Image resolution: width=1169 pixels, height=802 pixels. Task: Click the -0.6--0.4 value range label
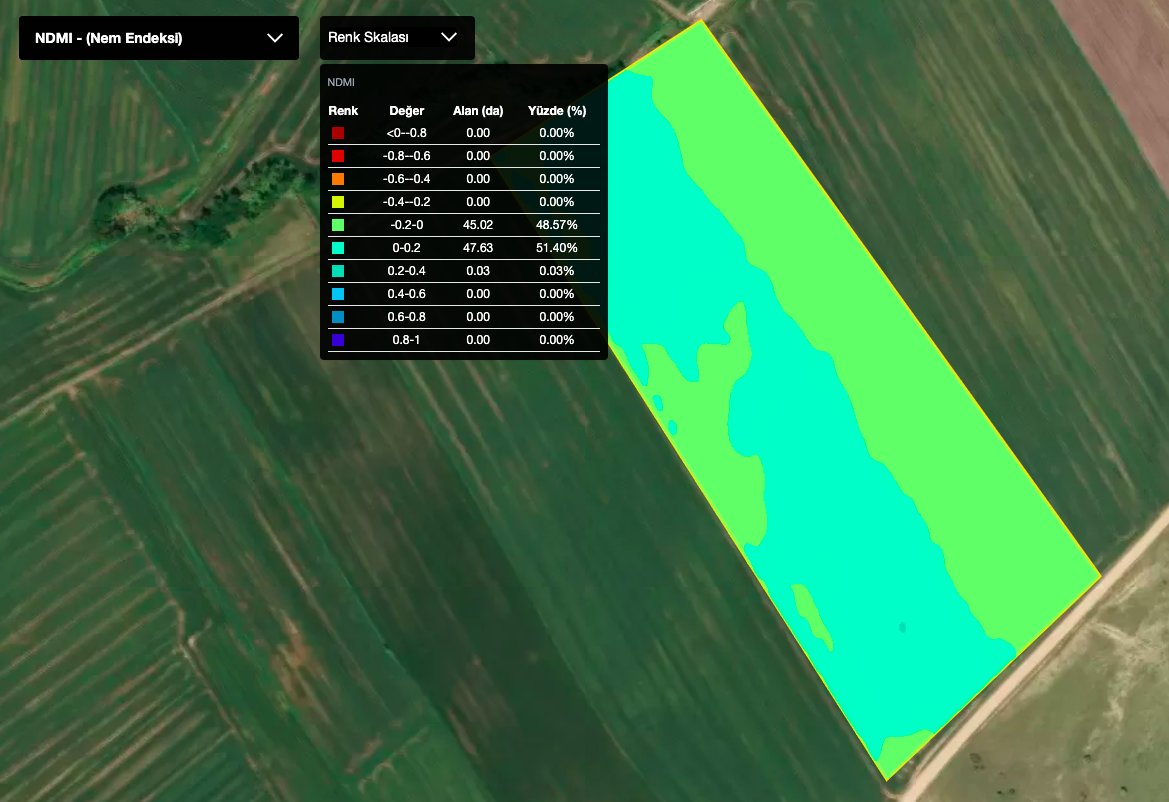pyautogui.click(x=406, y=179)
